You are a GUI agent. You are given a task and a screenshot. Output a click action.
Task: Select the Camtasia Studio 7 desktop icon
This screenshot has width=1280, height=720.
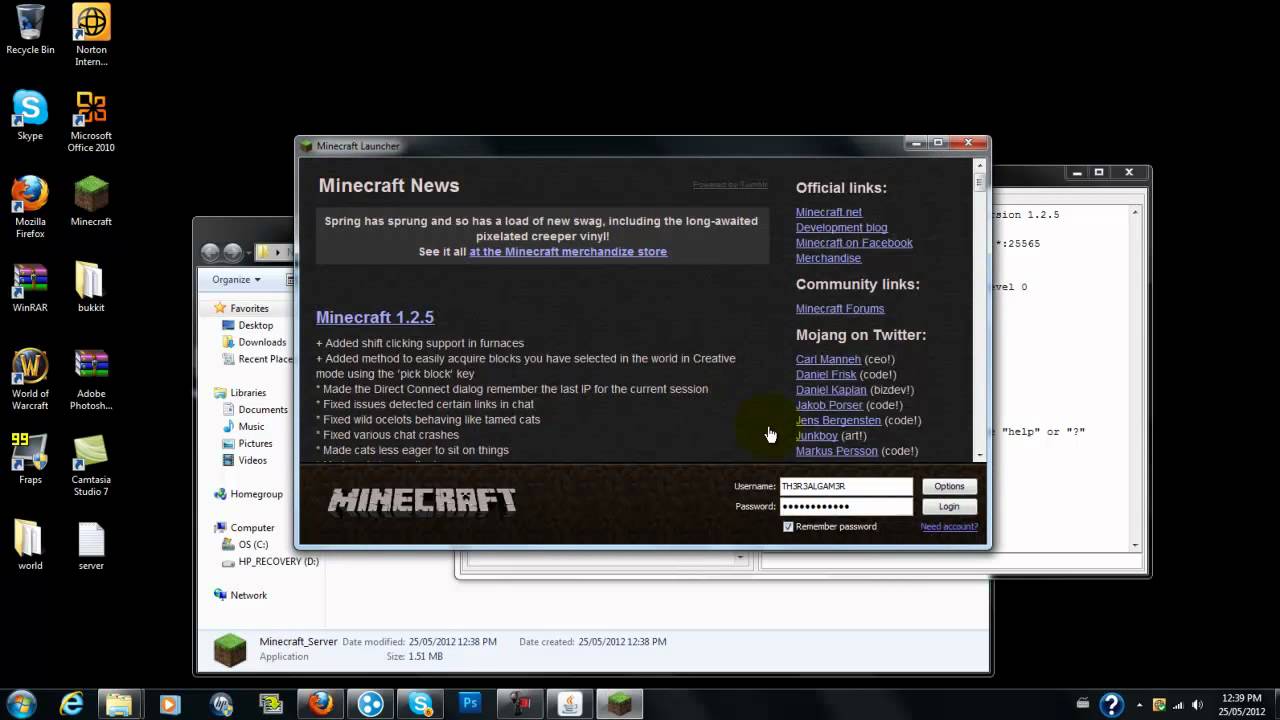pyautogui.click(x=91, y=466)
